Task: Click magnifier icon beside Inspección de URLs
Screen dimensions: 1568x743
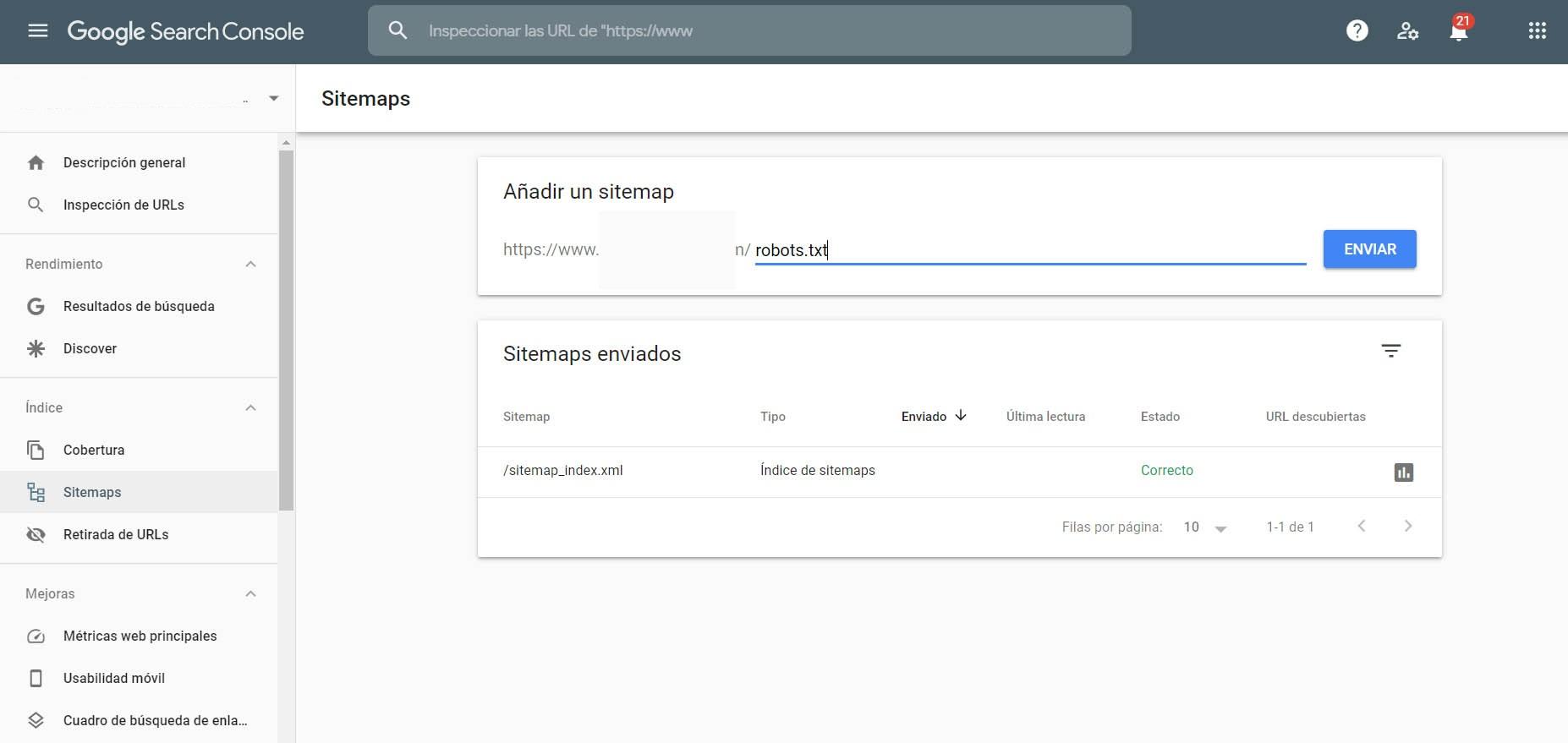Action: pyautogui.click(x=36, y=205)
